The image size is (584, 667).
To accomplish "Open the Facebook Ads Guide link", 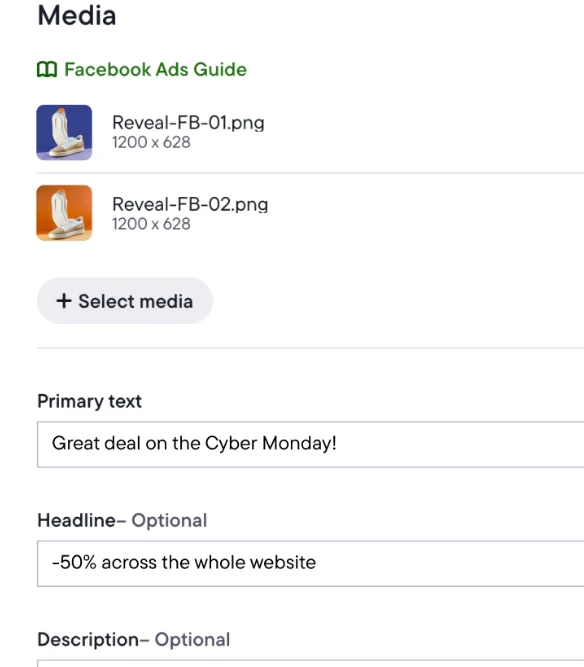I will (x=155, y=69).
